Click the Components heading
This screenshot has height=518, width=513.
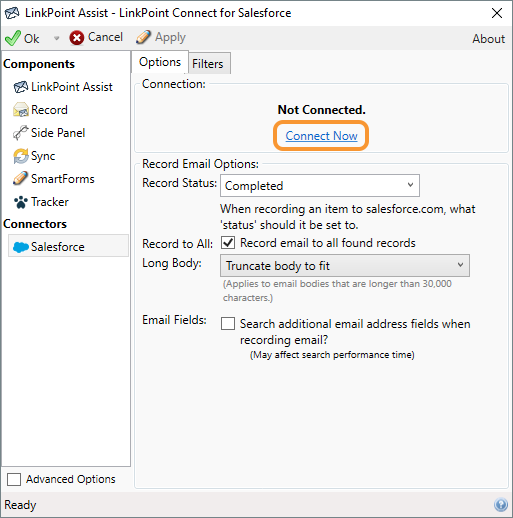tap(39, 64)
